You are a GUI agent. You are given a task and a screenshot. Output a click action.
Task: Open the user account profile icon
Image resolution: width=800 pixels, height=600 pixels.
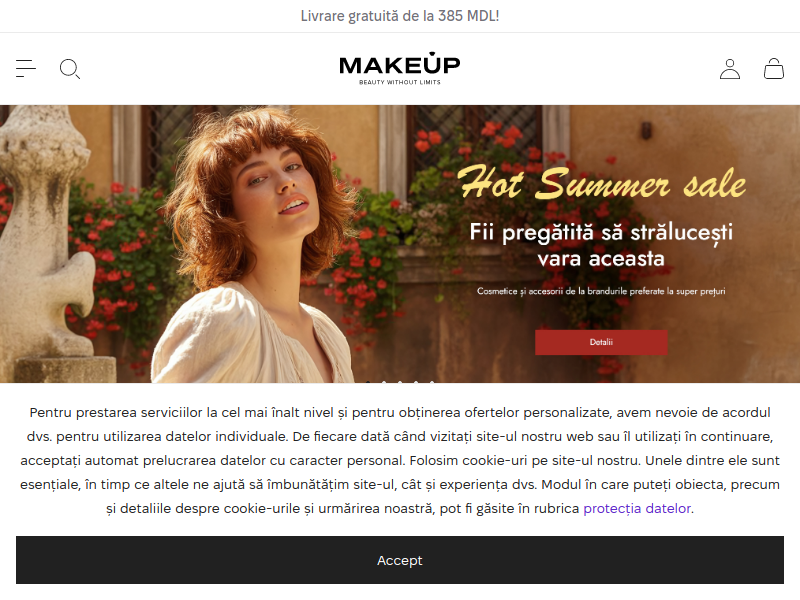[x=730, y=69]
